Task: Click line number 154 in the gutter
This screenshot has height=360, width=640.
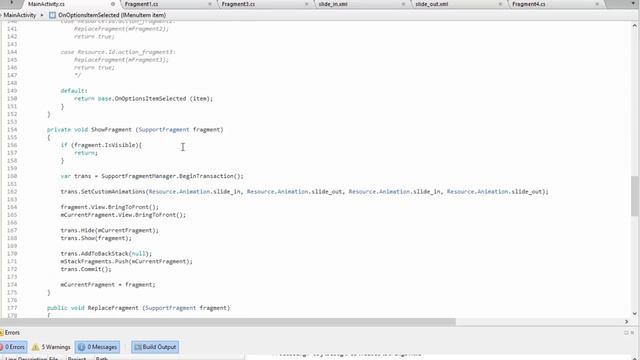Action: (x=12, y=129)
